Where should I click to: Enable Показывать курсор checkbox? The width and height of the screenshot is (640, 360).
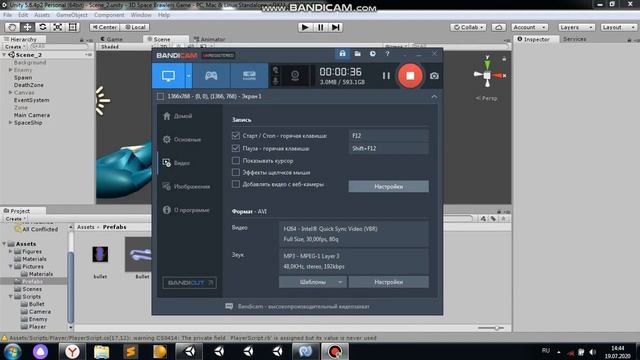click(x=236, y=160)
